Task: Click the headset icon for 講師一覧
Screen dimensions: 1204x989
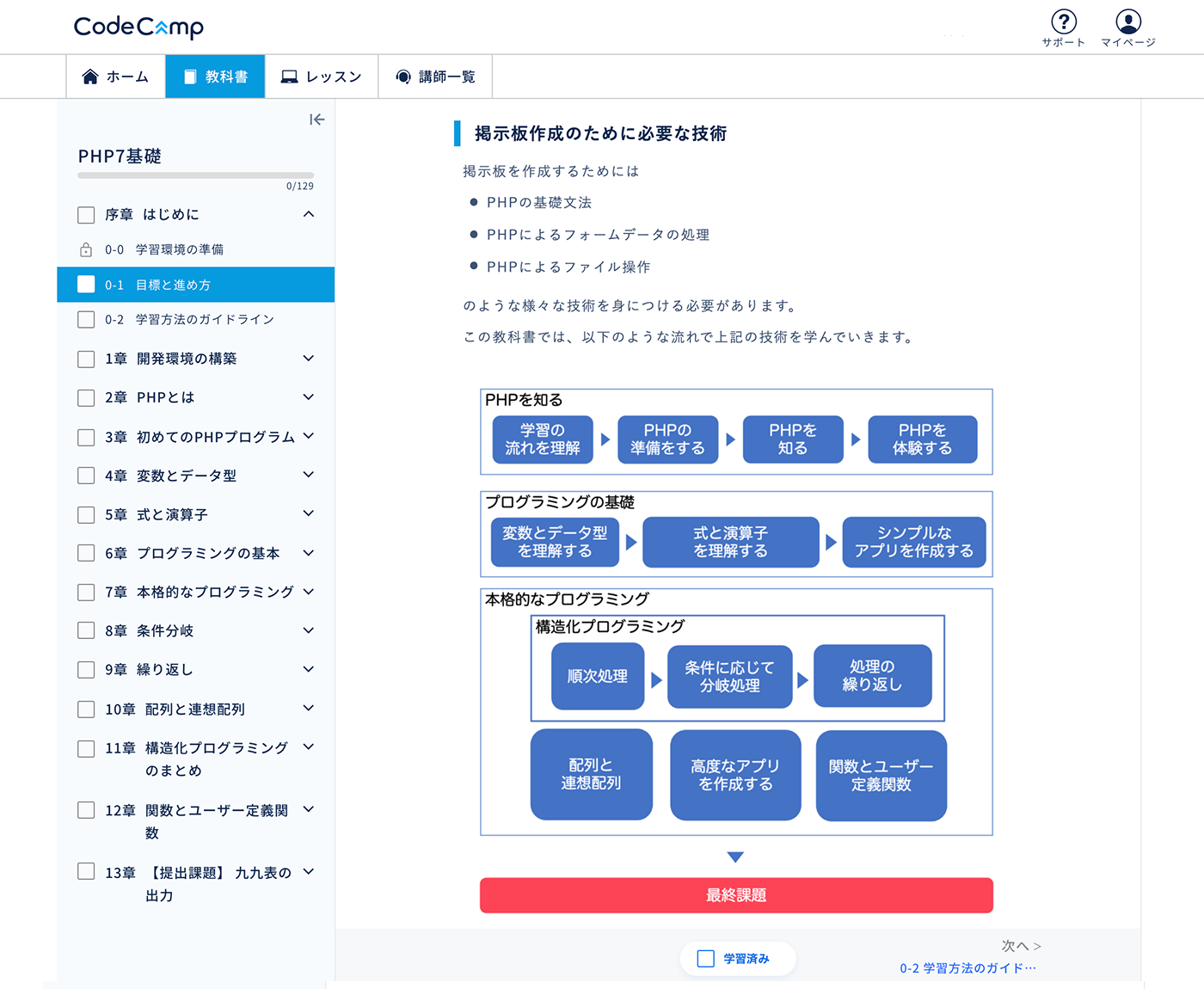Action: (403, 77)
